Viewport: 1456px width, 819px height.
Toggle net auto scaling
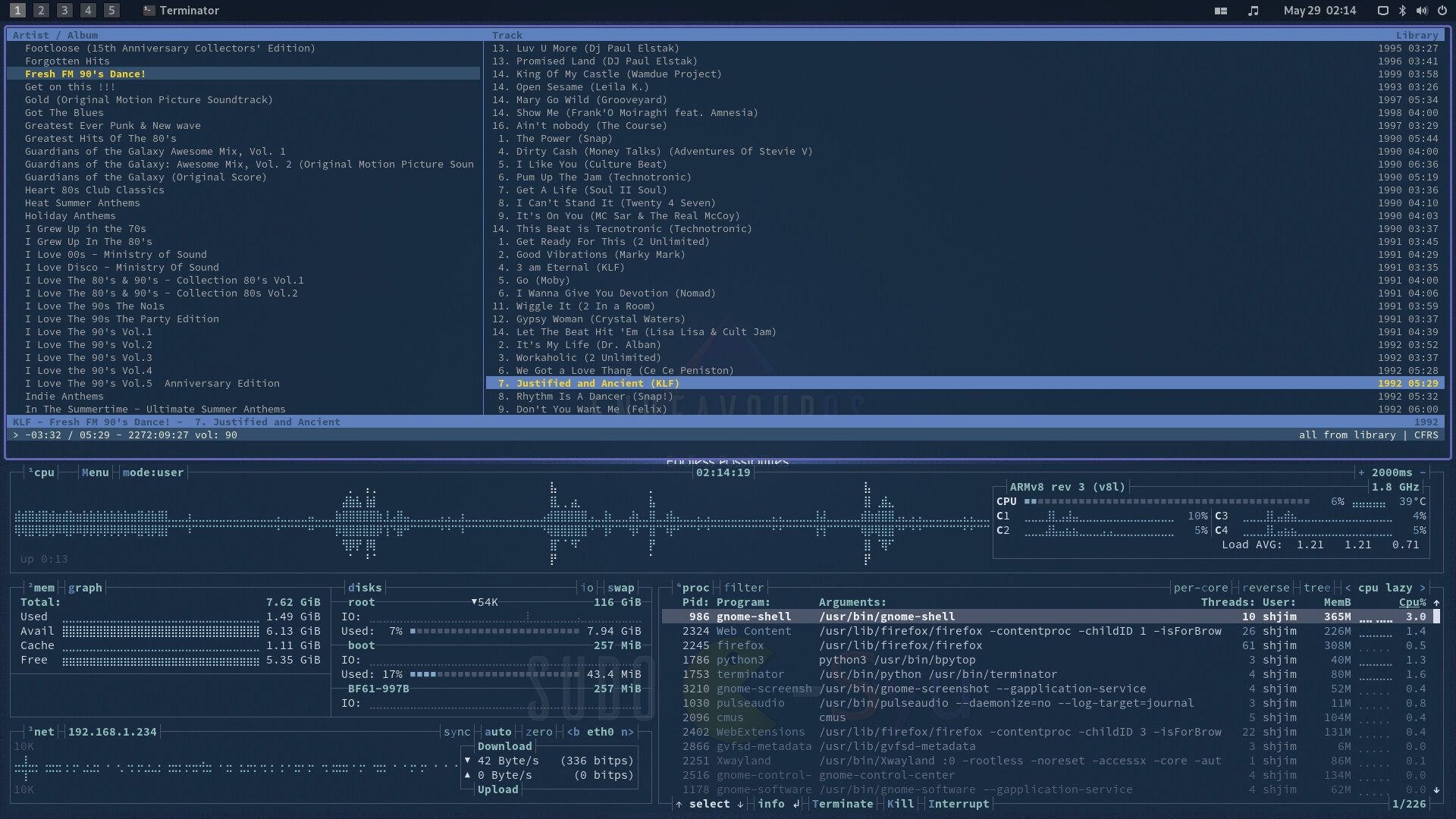497,732
